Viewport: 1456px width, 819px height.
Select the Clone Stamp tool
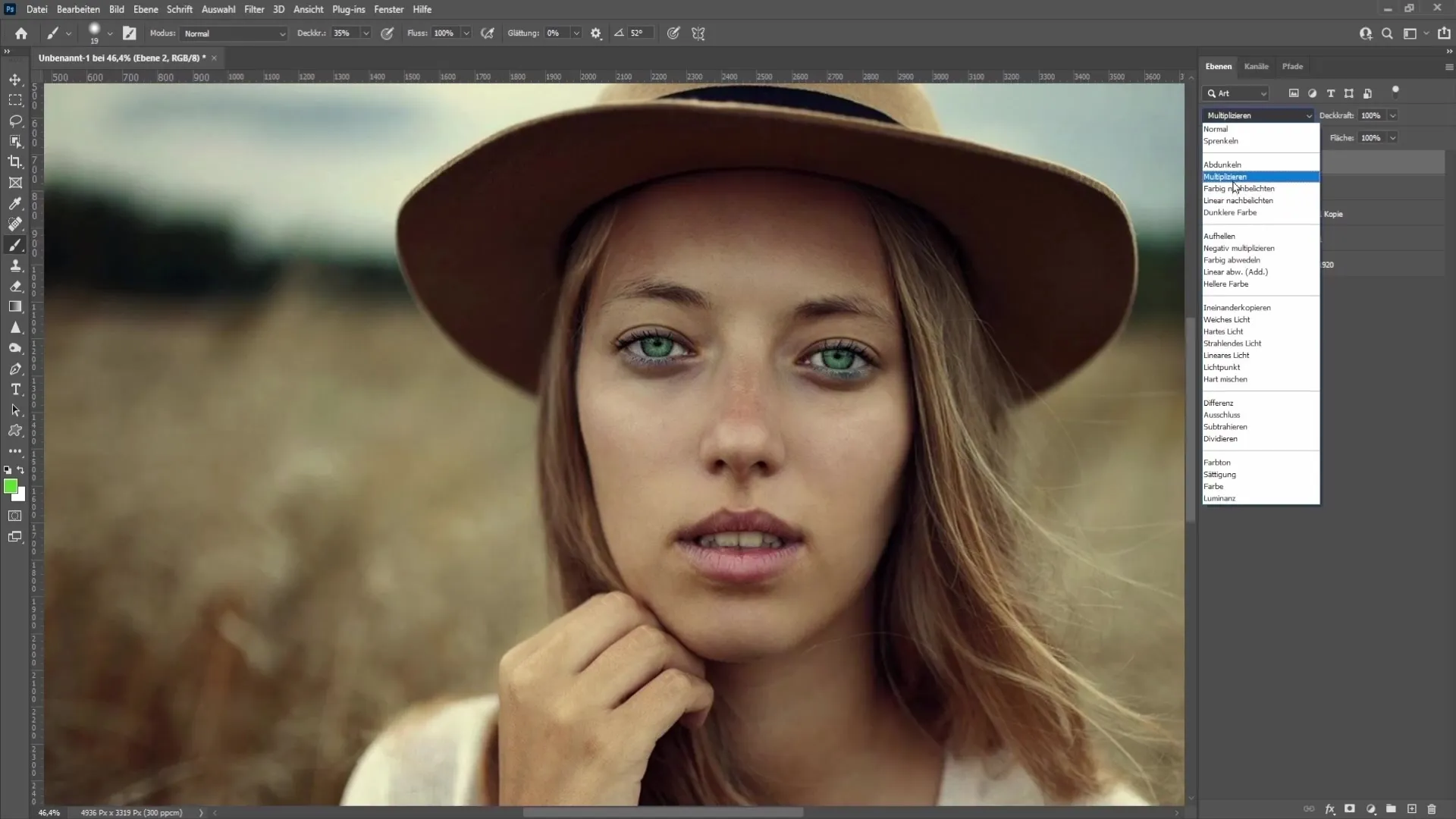point(15,265)
